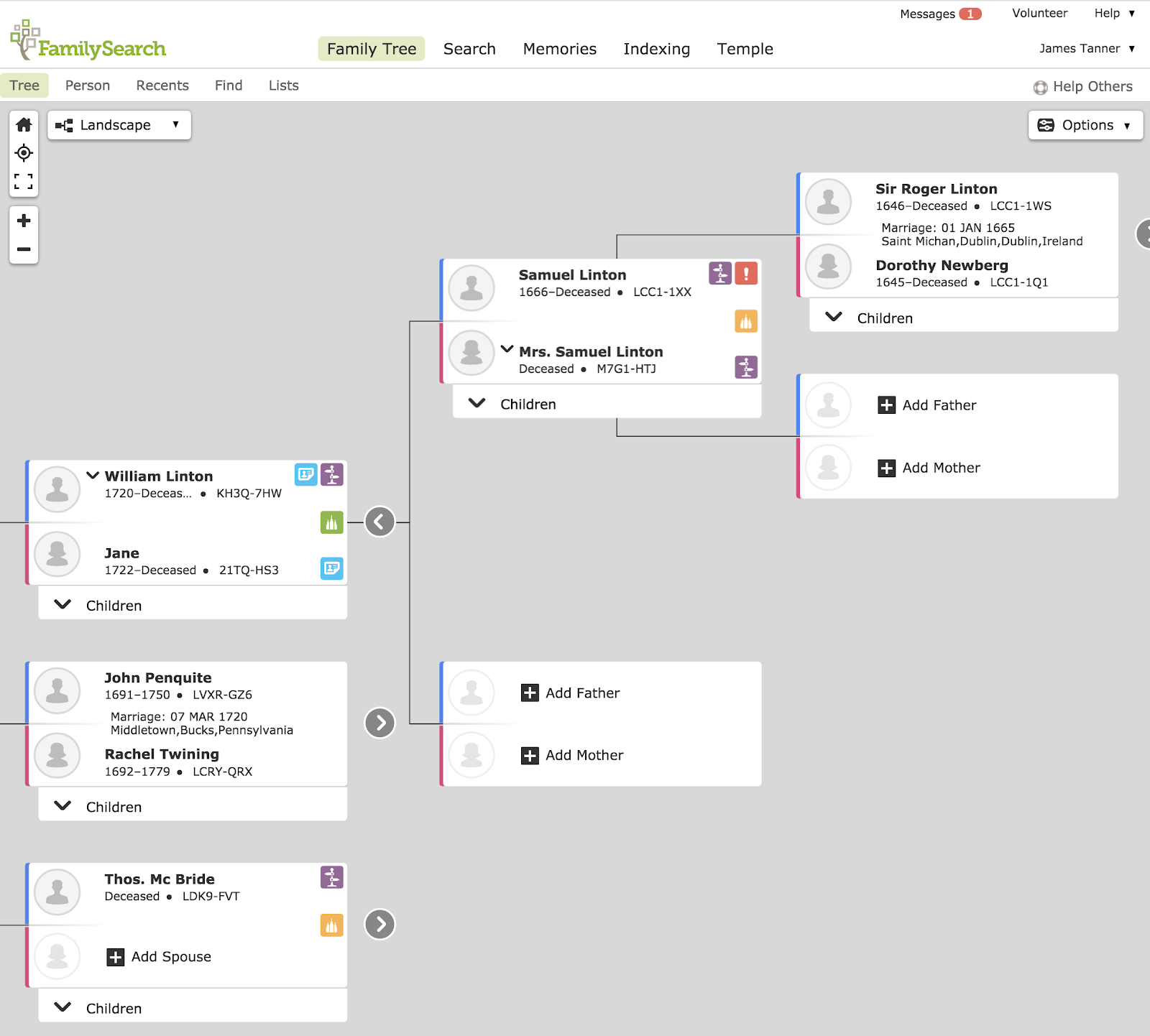Open the Landscape view dropdown
This screenshot has height=1036, width=1150.
(119, 125)
